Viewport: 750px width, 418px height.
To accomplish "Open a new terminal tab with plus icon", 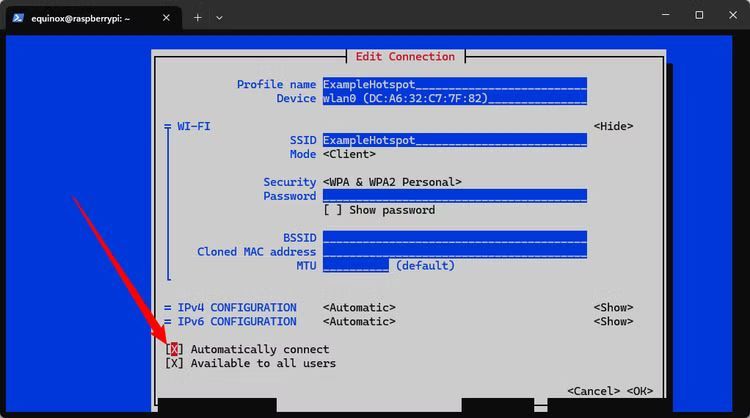I will 198,17.
